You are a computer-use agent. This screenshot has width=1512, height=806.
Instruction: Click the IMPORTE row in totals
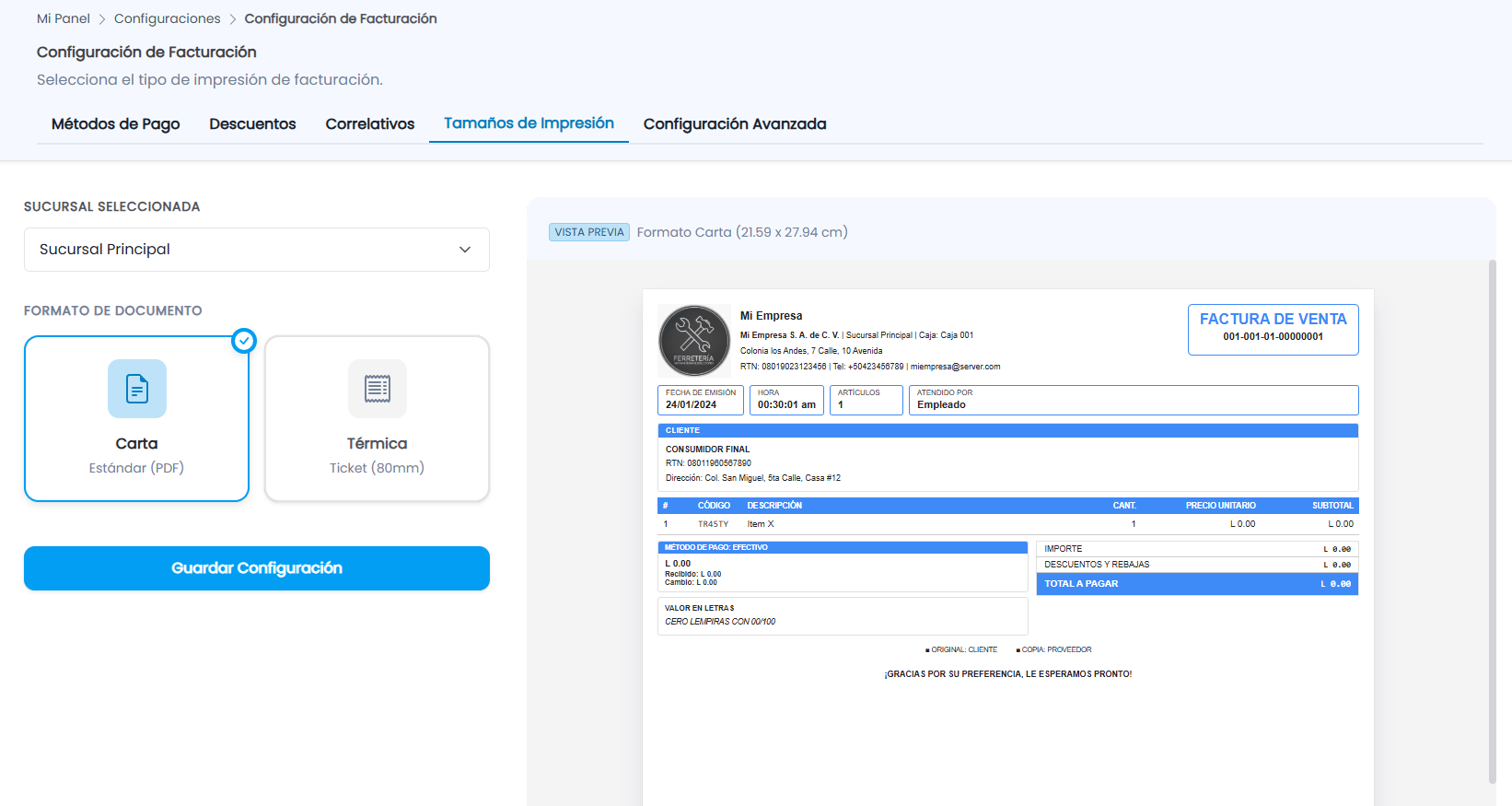click(x=1197, y=549)
